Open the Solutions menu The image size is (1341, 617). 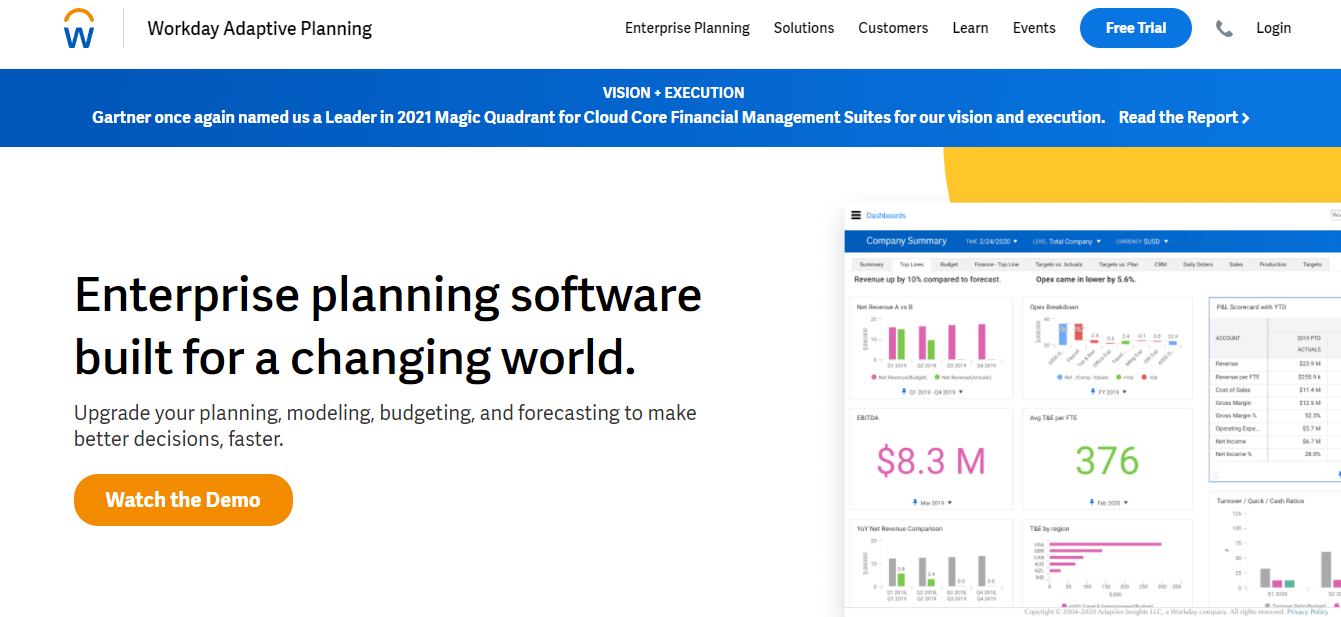coord(804,28)
